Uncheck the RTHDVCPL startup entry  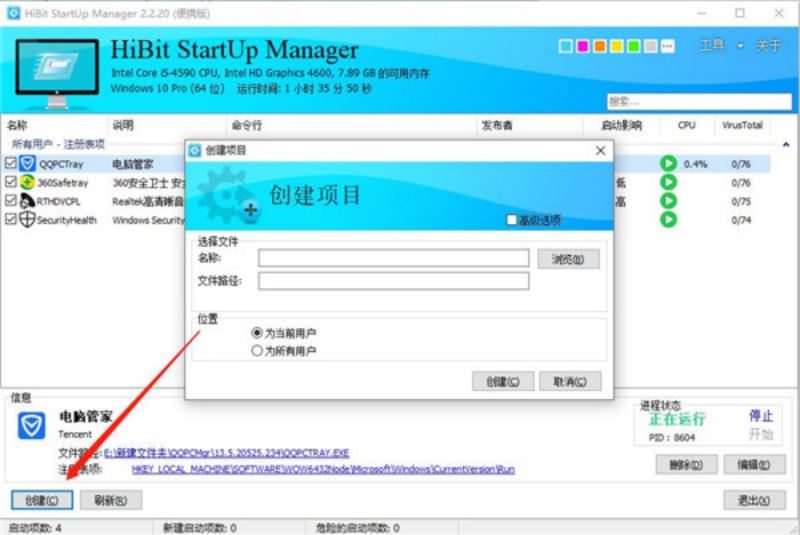click(x=10, y=200)
